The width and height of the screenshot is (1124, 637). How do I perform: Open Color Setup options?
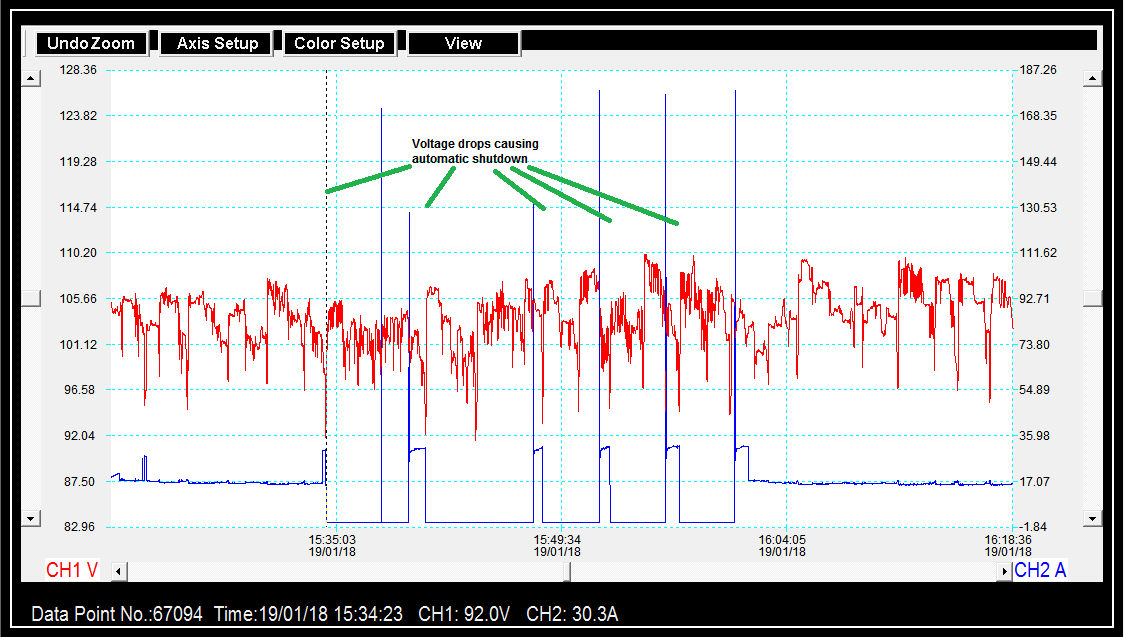[x=339, y=44]
